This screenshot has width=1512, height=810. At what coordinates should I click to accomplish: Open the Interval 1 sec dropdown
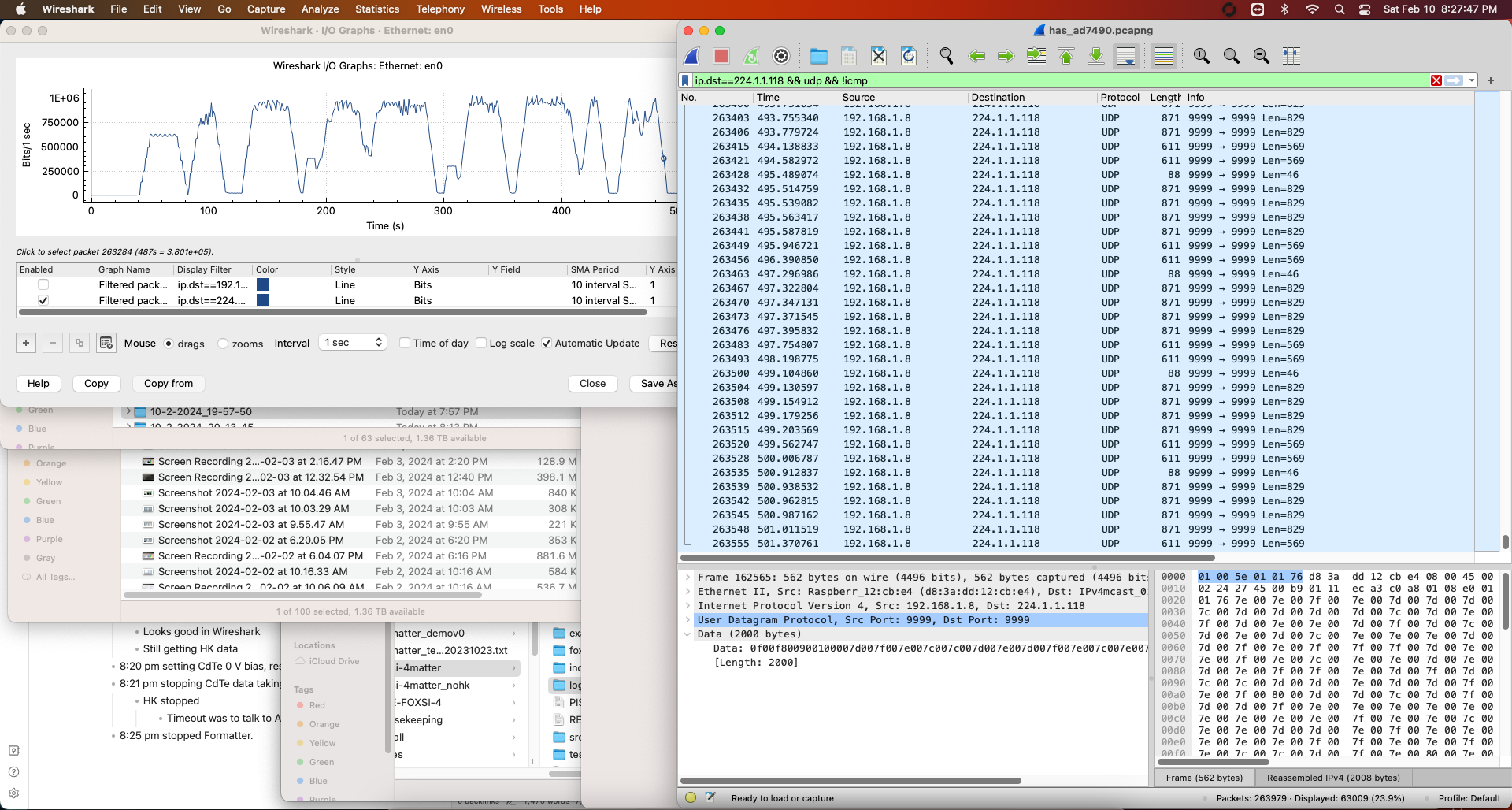click(353, 343)
